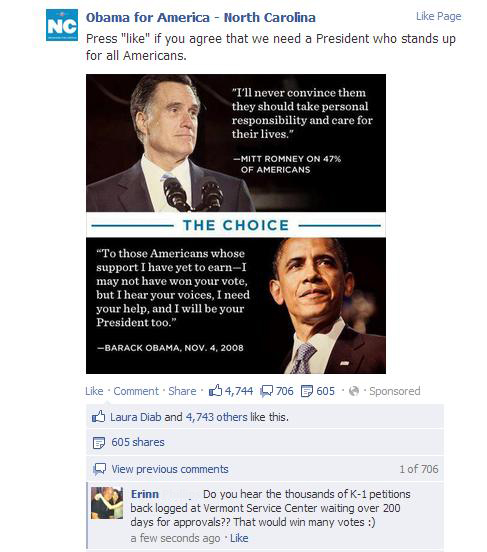Expand View previous comments
The width and height of the screenshot is (487, 552).
pos(170,469)
